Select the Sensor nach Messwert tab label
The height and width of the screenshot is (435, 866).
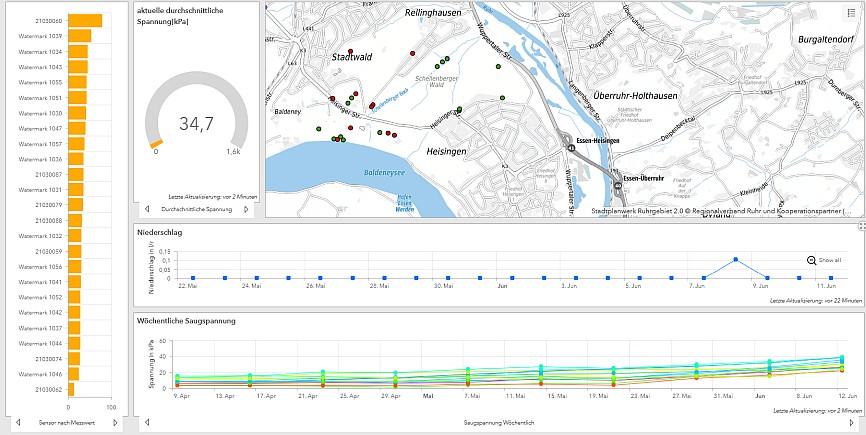67,422
